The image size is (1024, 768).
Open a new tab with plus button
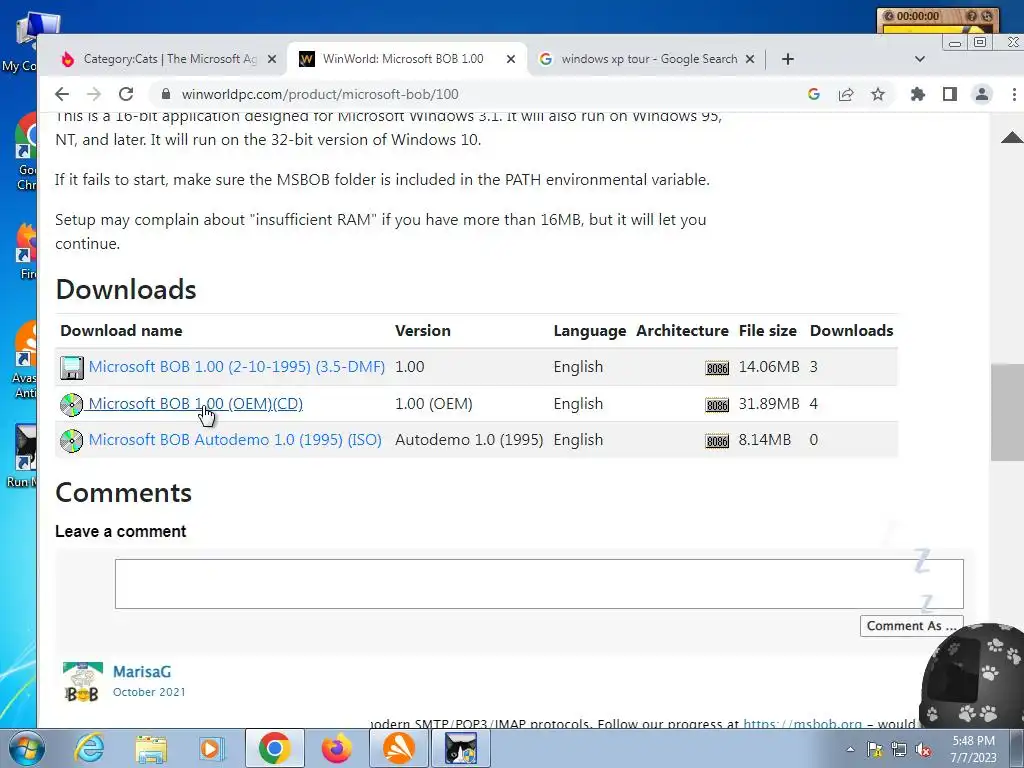[788, 59]
